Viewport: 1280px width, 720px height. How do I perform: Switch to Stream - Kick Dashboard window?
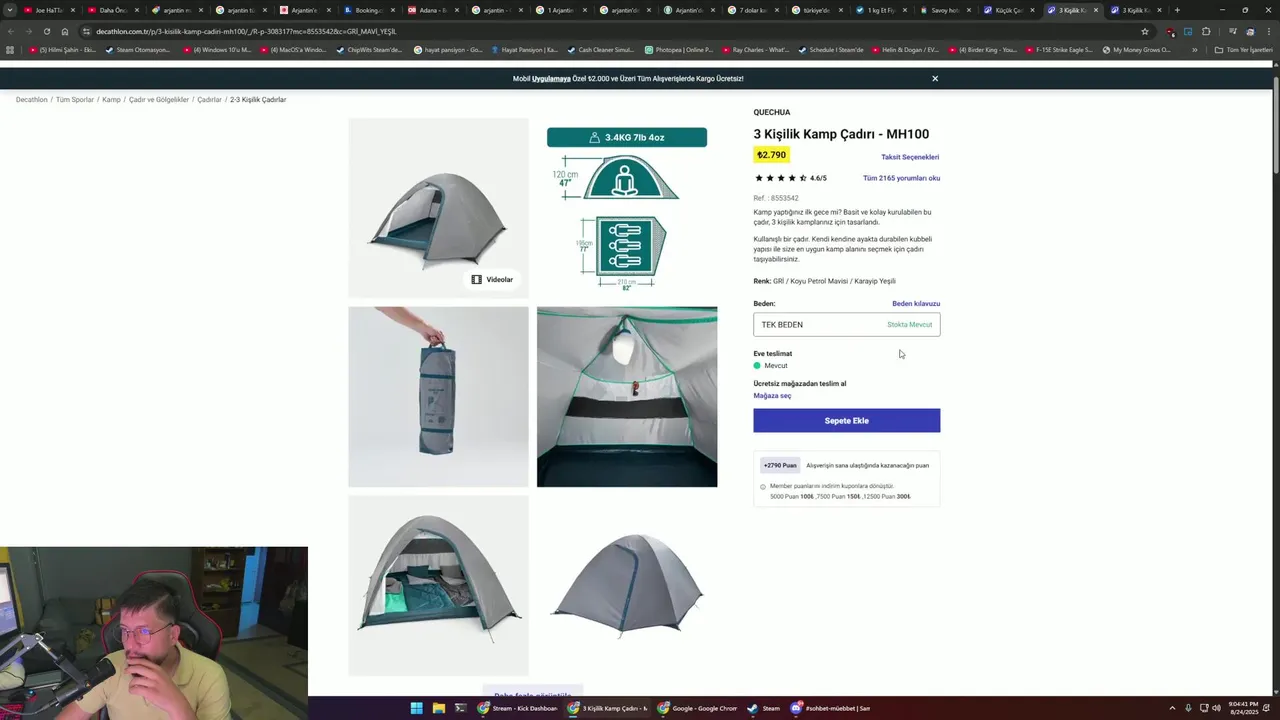pos(518,708)
